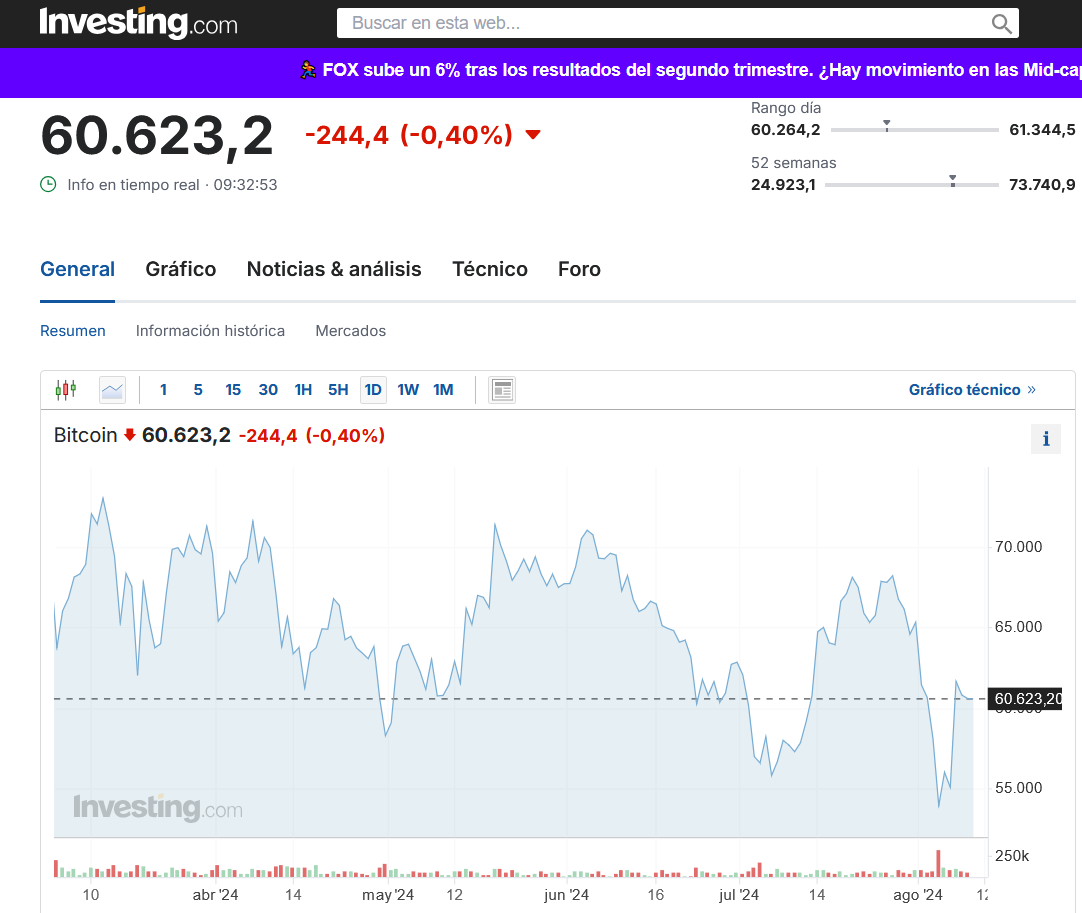Screen dimensions: 1082x913
Task: Open the Gráfico técnico link
Action: 972,390
